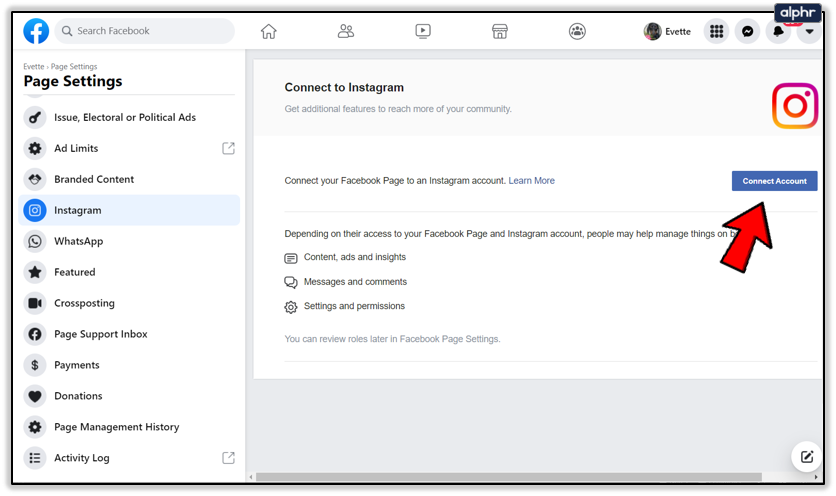Open Branded Content settings
This screenshot has height=496, width=836.
pos(129,179)
